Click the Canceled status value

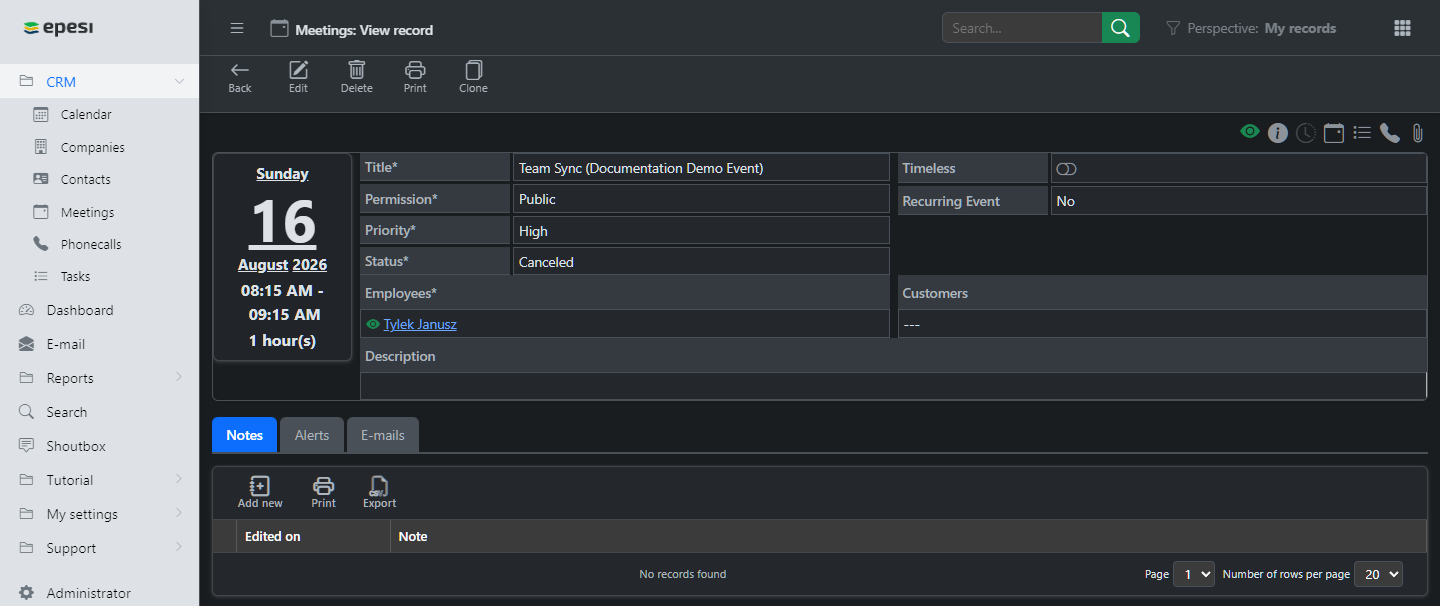coord(546,262)
